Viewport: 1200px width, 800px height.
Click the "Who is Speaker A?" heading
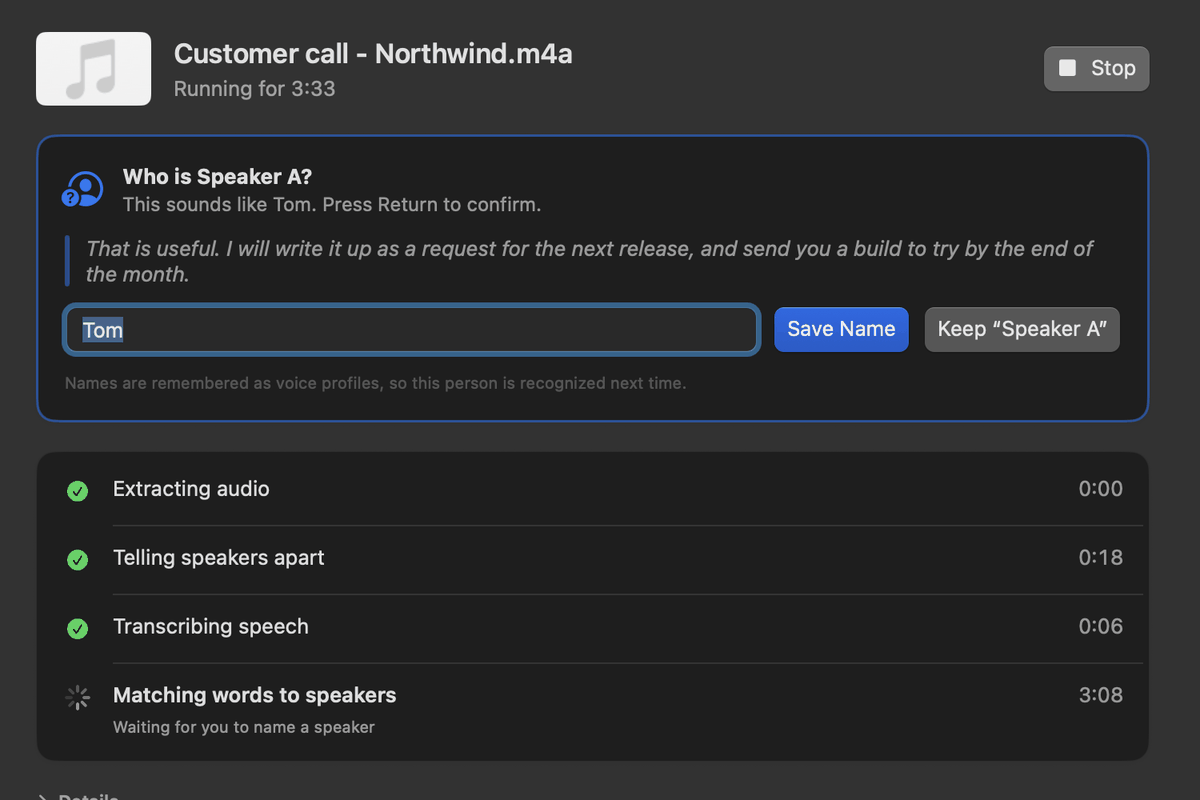(218, 177)
